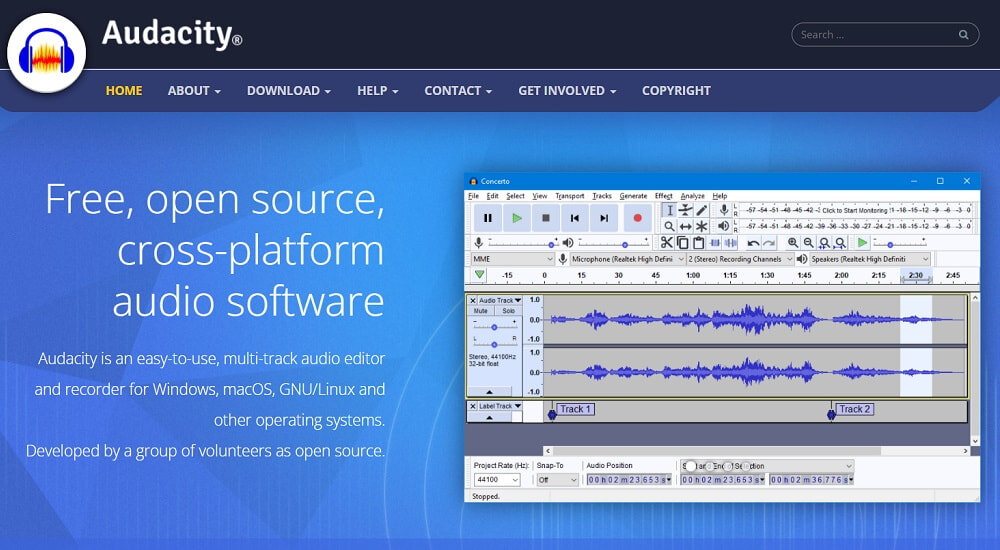Open the Edit menu in Audacity
Screen dimensions: 1000x550
tap(492, 196)
